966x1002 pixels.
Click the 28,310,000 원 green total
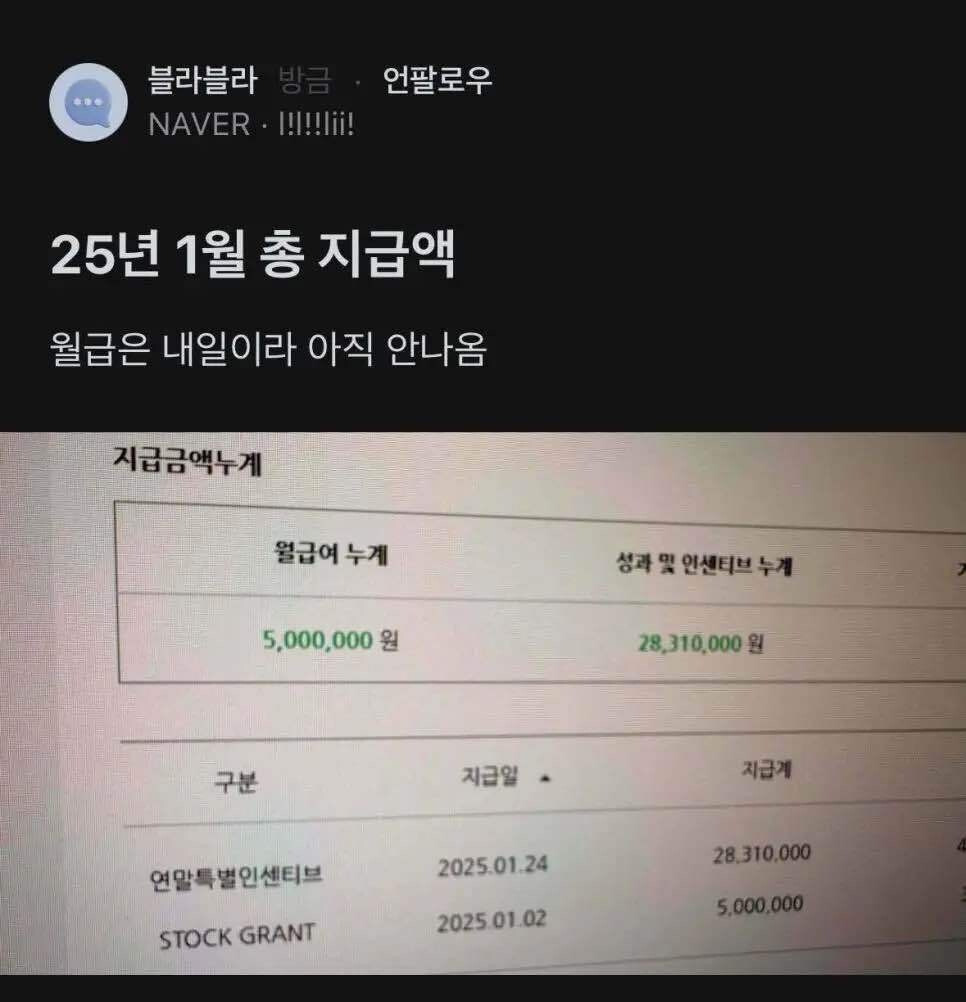coord(701,643)
